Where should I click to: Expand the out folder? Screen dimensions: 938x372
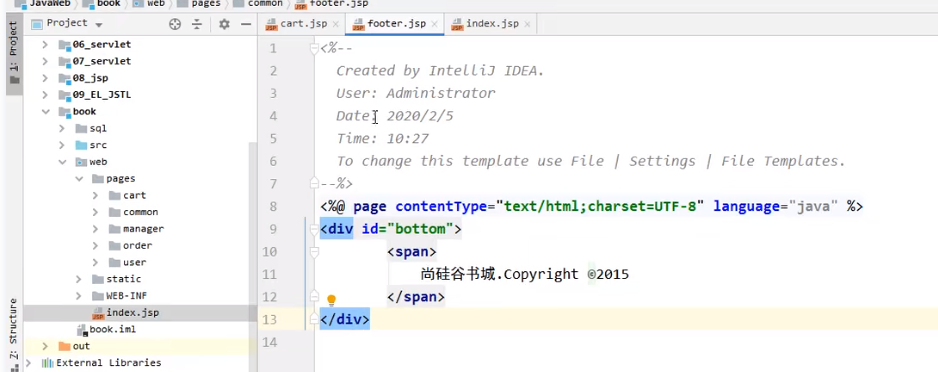(x=45, y=346)
